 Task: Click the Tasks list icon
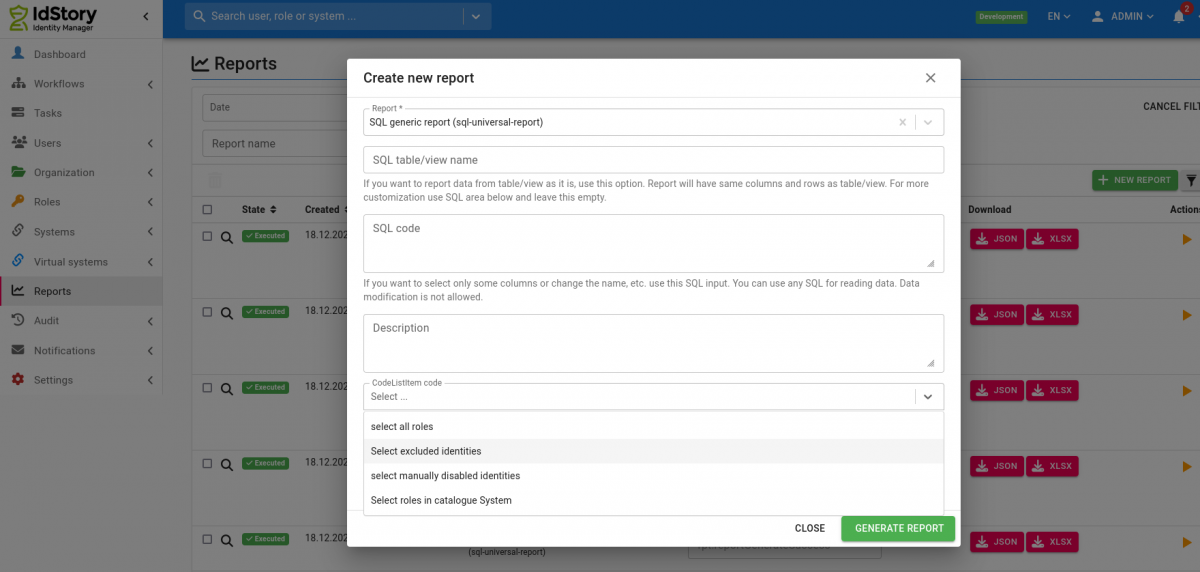pos(18,113)
